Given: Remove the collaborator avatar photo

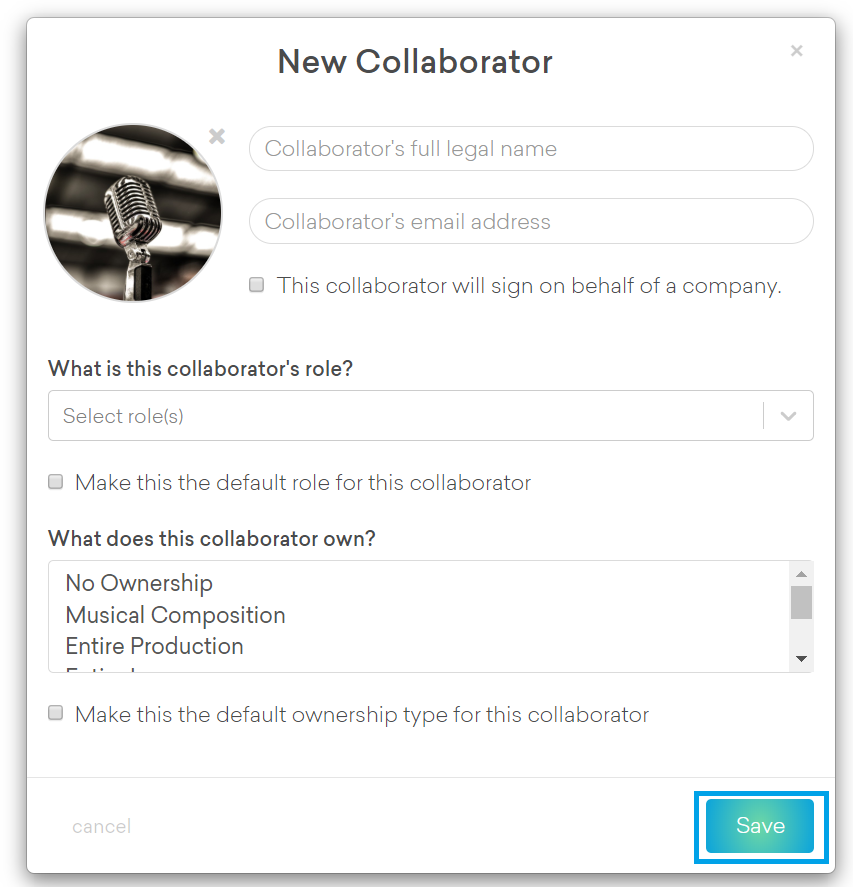Looking at the screenshot, I should tap(217, 136).
